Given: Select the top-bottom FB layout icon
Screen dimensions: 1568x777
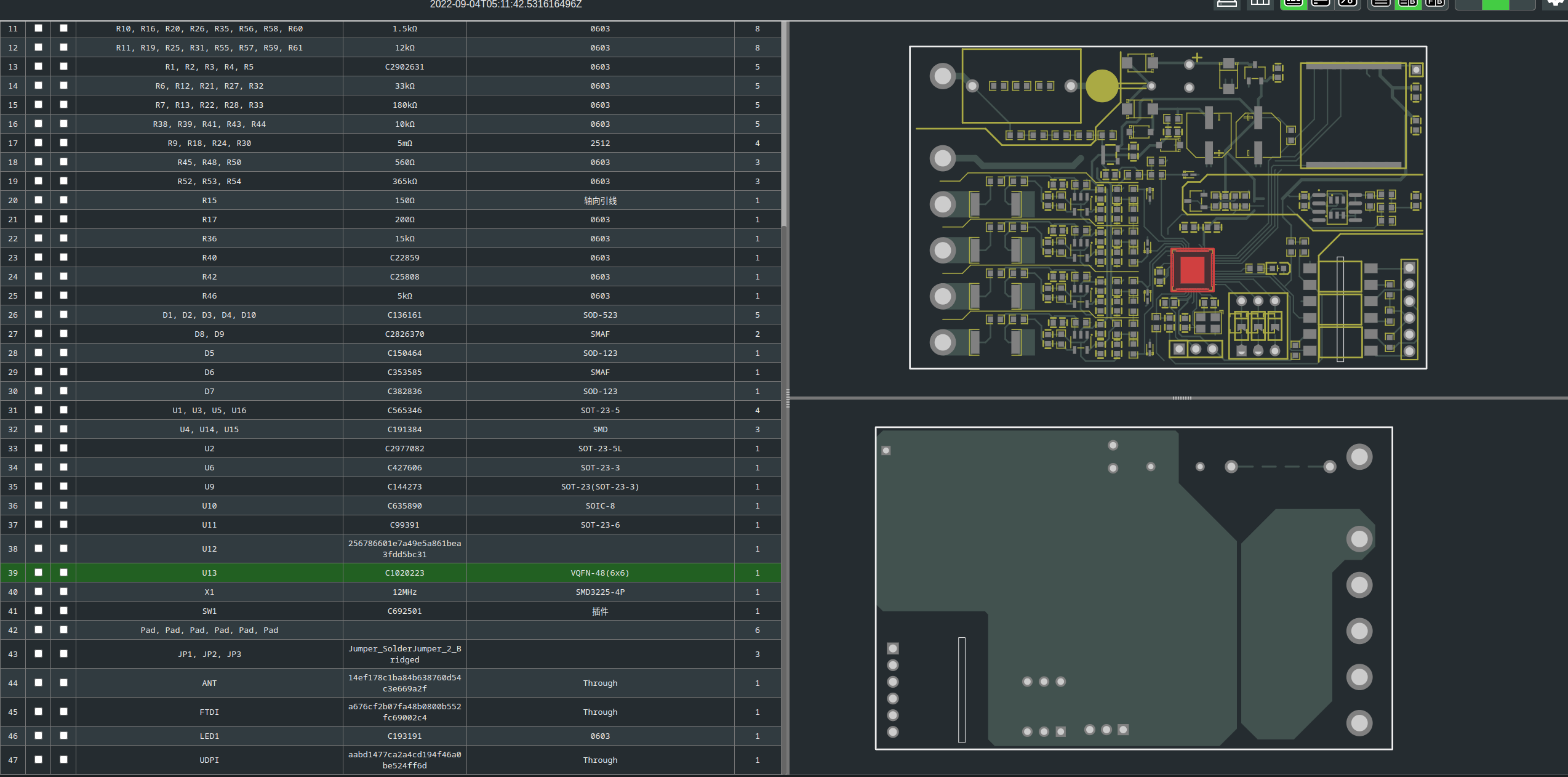Looking at the screenshot, I should (x=1434, y=4).
